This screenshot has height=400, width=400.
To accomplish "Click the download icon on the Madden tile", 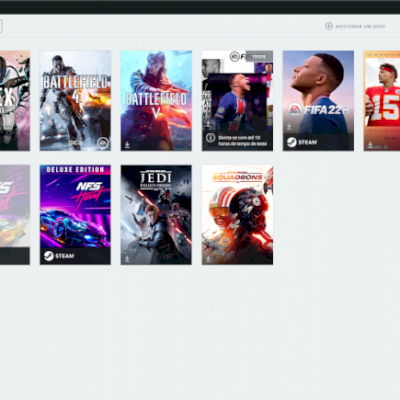I will coord(370,145).
